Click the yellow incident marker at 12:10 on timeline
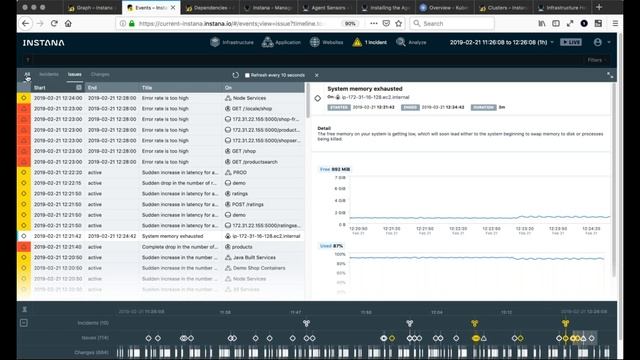 point(474,323)
